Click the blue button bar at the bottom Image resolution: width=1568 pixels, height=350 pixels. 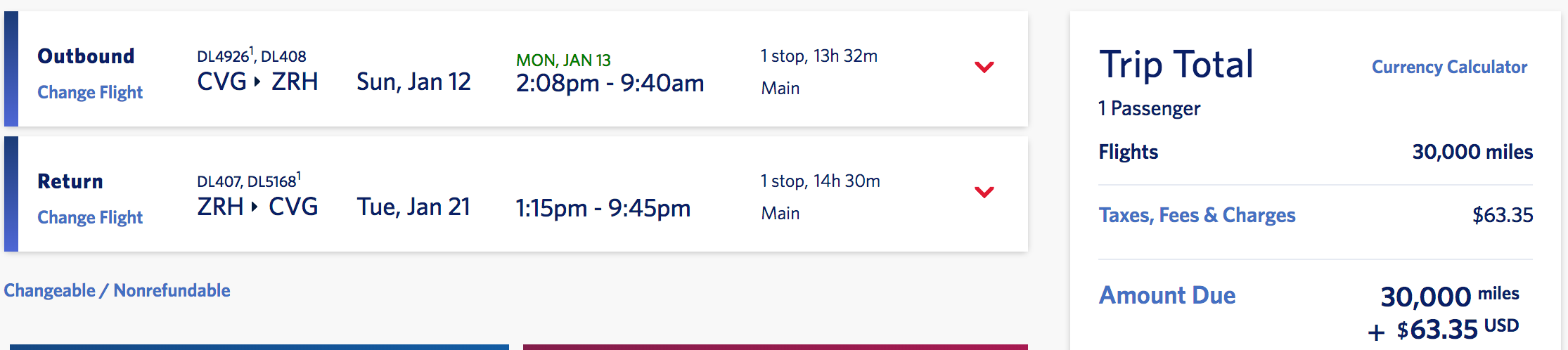pos(259,346)
